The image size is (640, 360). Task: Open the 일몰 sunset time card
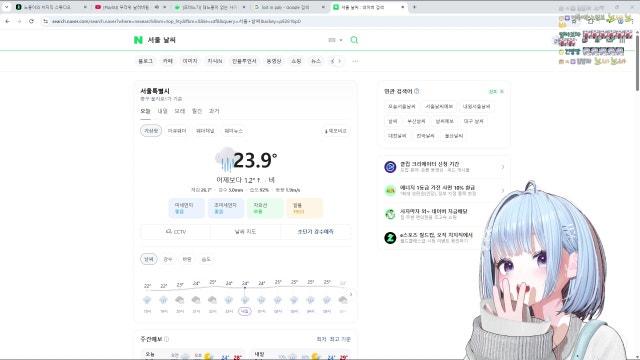point(304,208)
